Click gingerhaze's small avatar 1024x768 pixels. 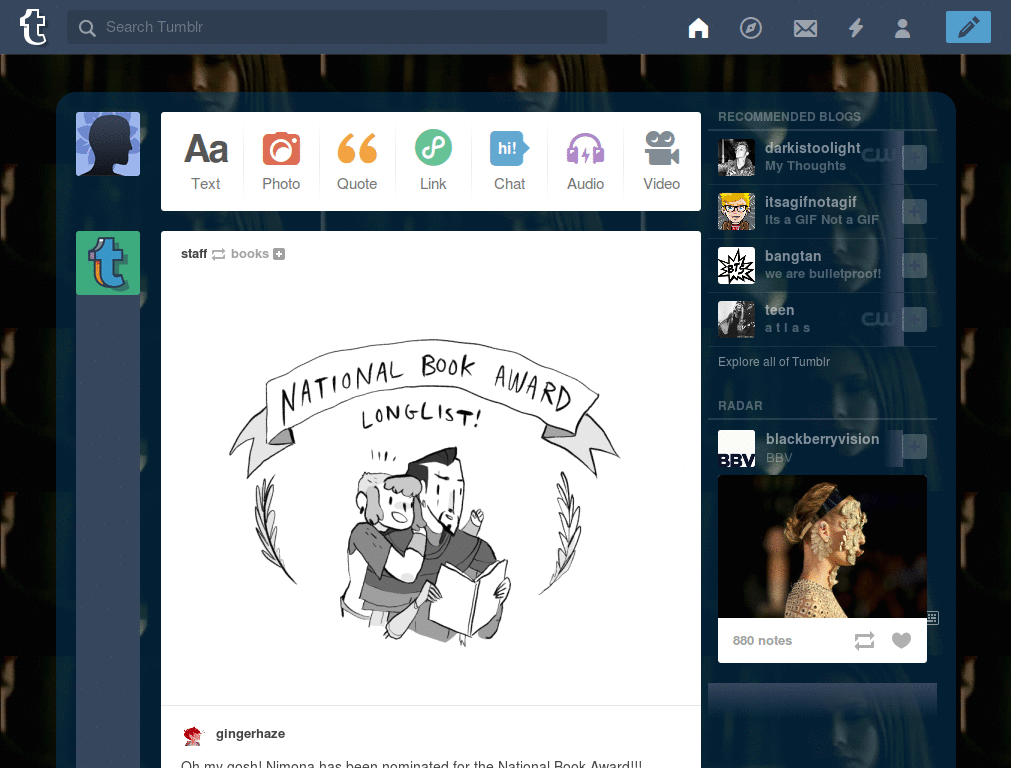point(193,736)
